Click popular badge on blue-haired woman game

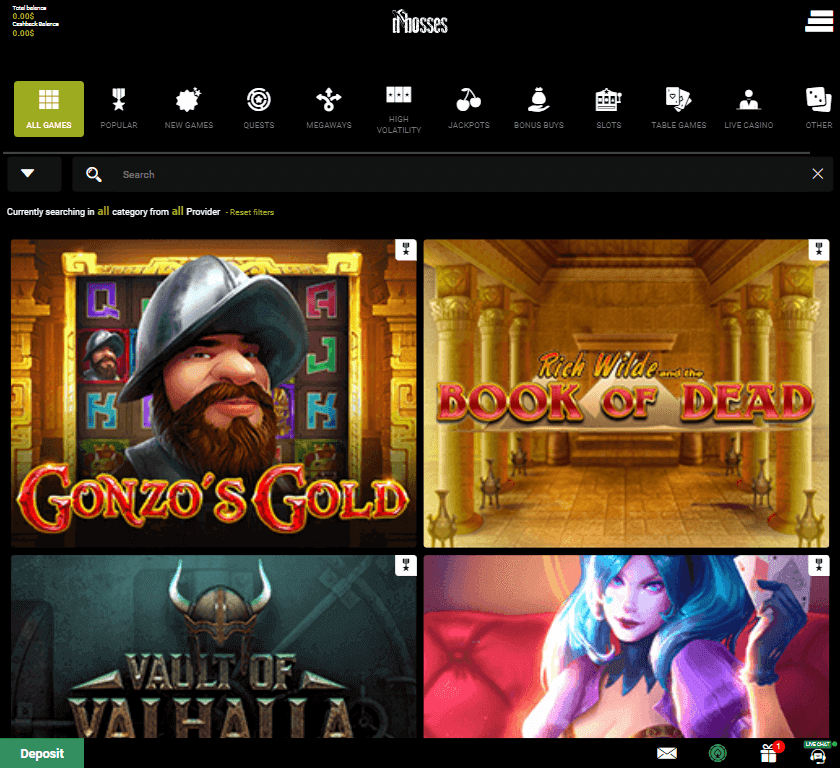tap(819, 566)
